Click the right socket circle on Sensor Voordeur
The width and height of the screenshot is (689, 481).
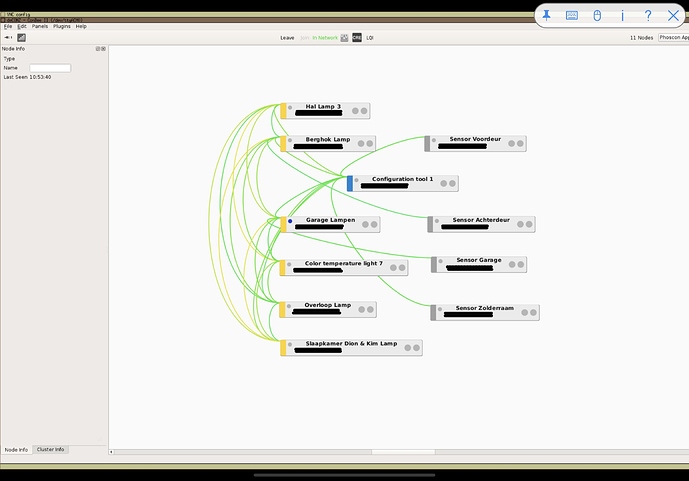(x=520, y=144)
